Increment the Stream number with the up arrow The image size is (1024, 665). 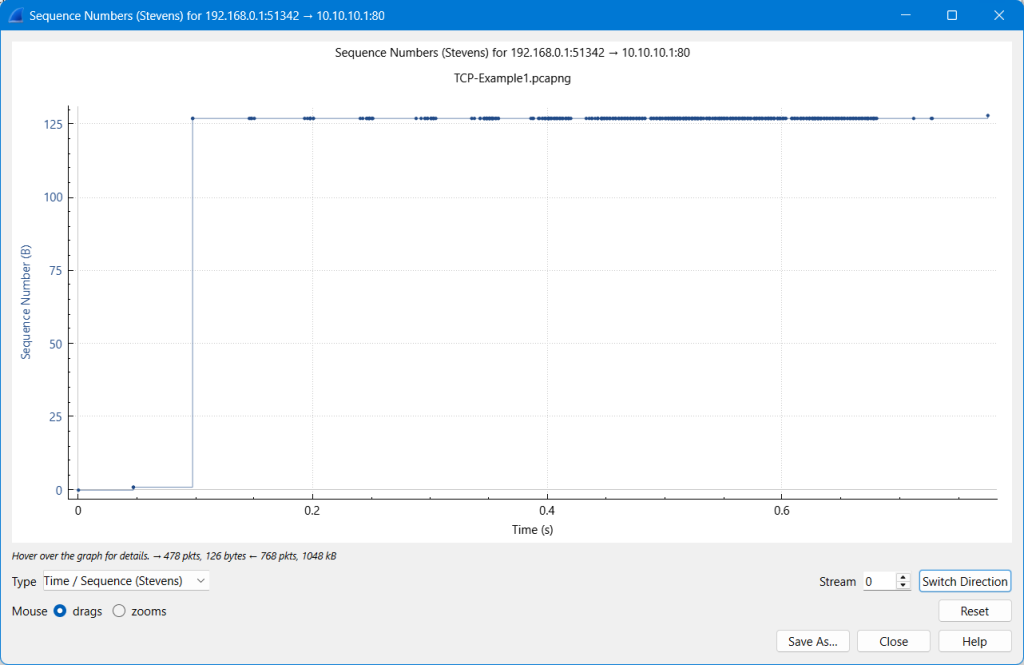(x=903, y=577)
